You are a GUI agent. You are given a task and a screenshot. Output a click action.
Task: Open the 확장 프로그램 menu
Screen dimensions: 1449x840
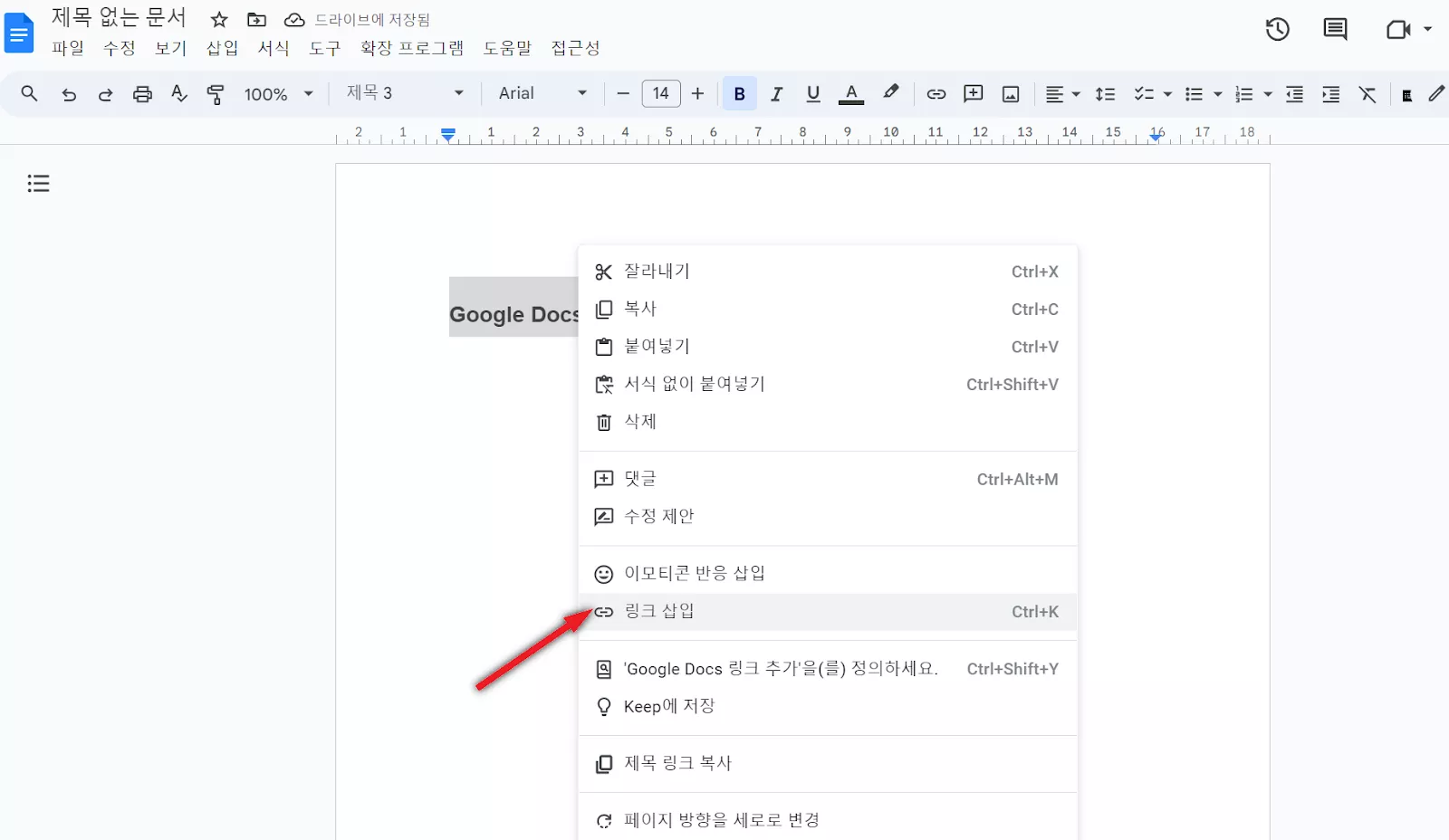[x=412, y=48]
